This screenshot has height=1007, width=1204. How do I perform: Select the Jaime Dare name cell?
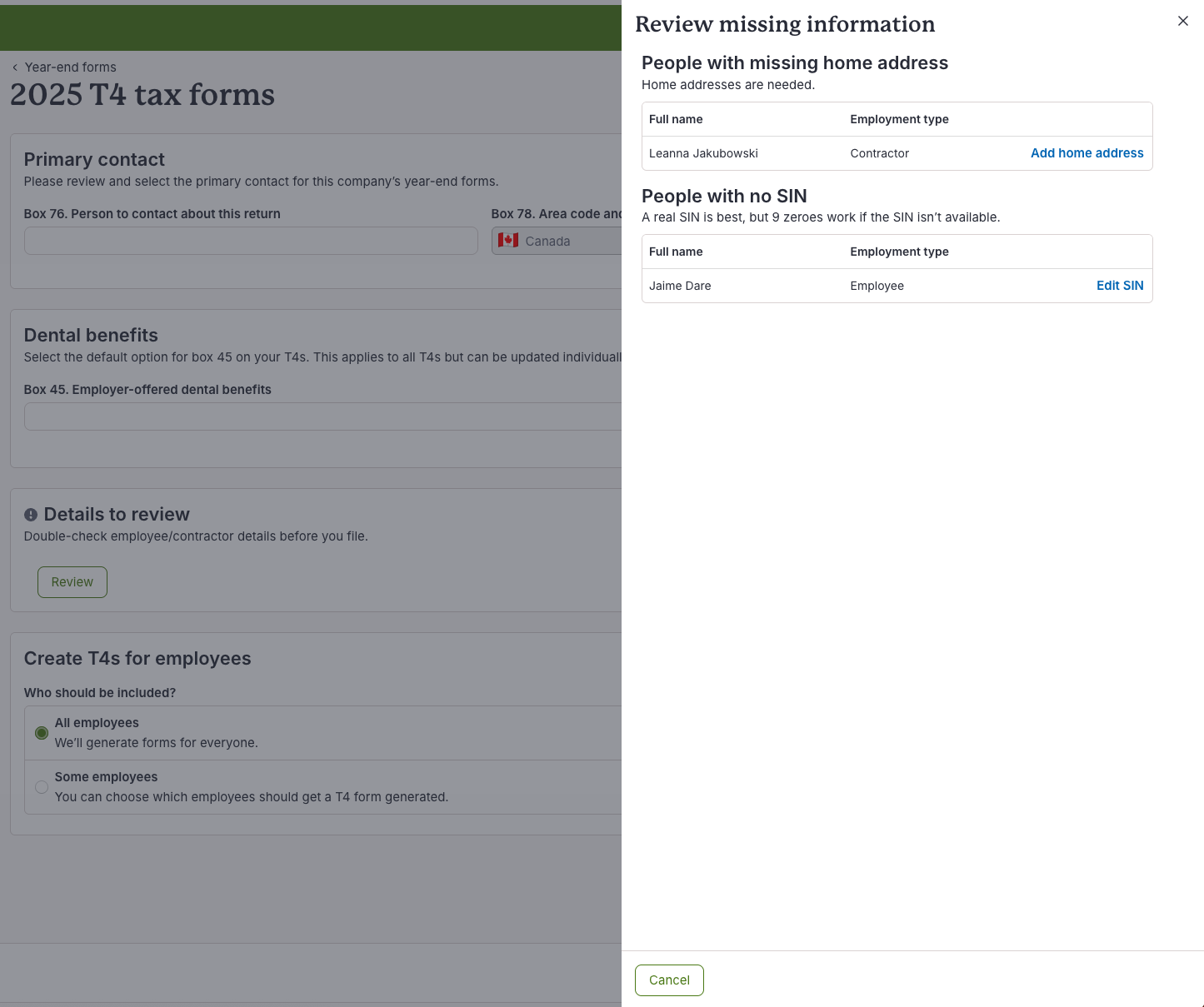click(x=680, y=286)
